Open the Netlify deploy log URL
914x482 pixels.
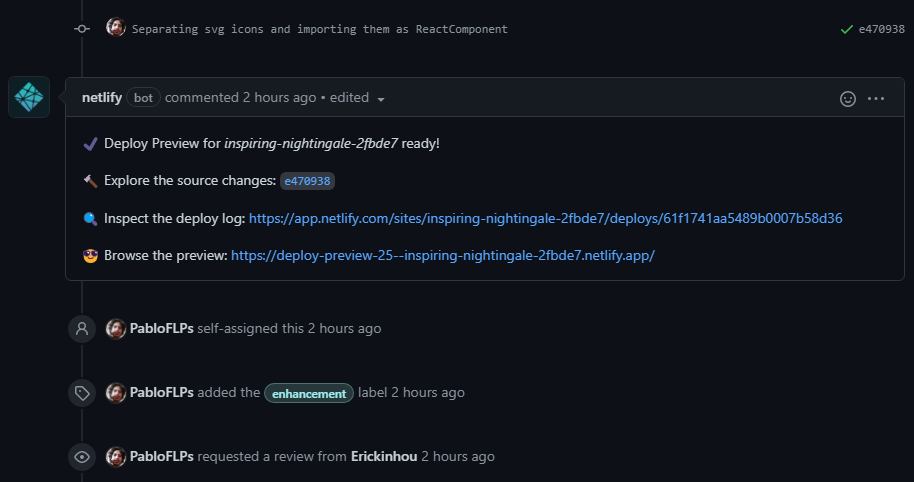point(545,219)
